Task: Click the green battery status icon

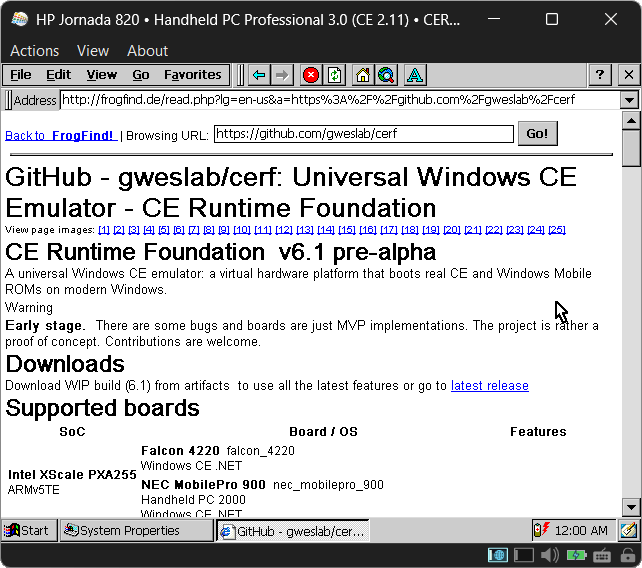Action: tap(576, 556)
